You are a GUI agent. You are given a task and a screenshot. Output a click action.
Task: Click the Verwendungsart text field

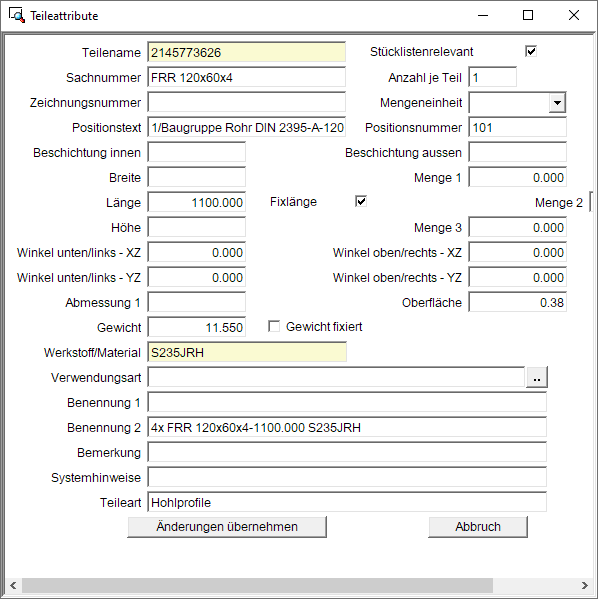click(x=337, y=377)
